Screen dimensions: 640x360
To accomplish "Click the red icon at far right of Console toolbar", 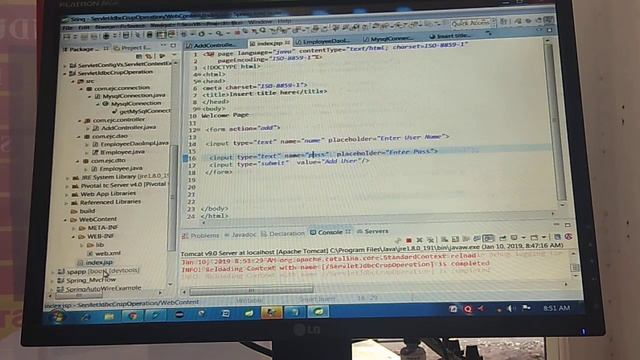I will point(568,237).
